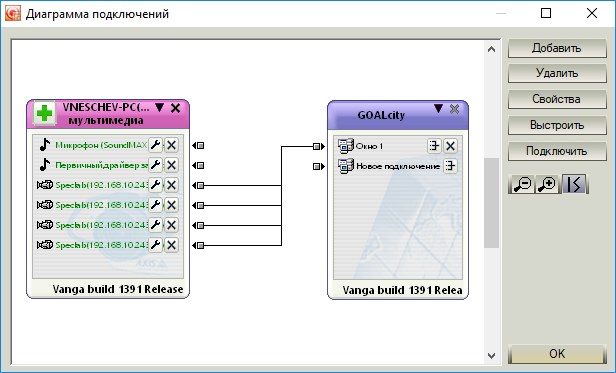This screenshot has height=373, width=616.
Task: Close the VNESCHEV-PC мультимедиа panel
Action: click(175, 108)
